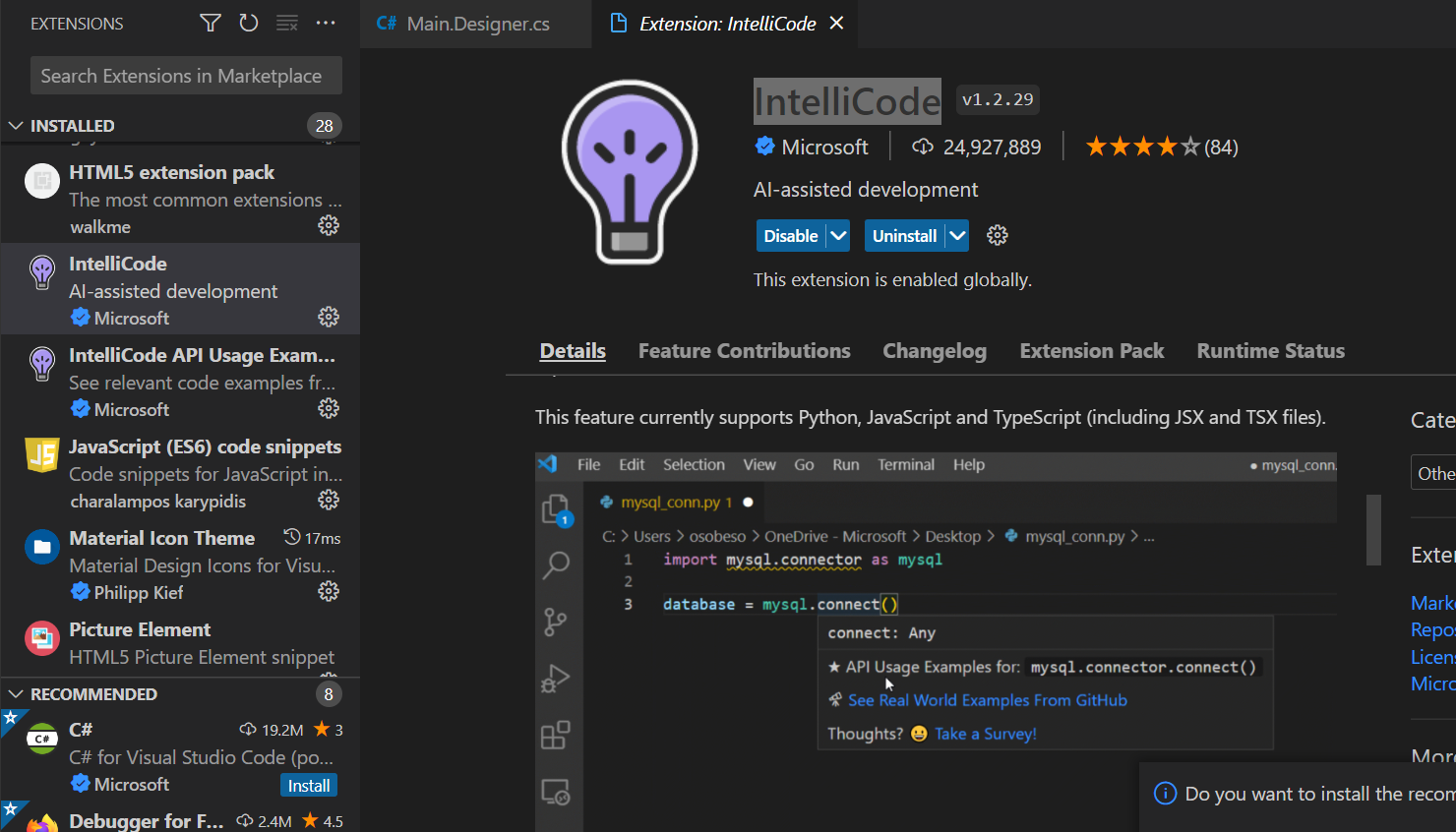Viewport: 1456px width, 832px height.
Task: Click the Marketplace link in sidebar resources
Action: [x=1432, y=603]
